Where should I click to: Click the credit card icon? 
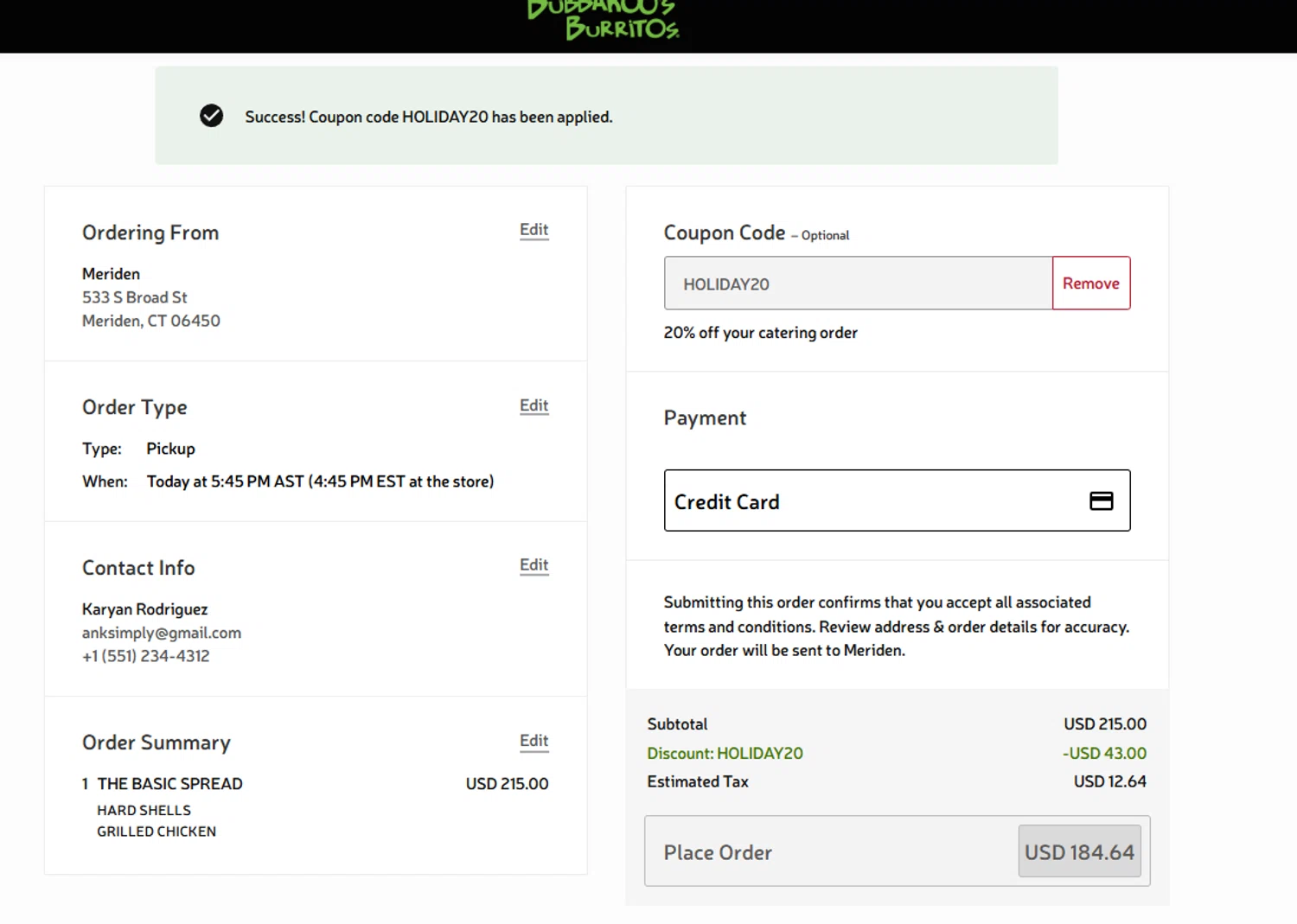pos(1101,500)
